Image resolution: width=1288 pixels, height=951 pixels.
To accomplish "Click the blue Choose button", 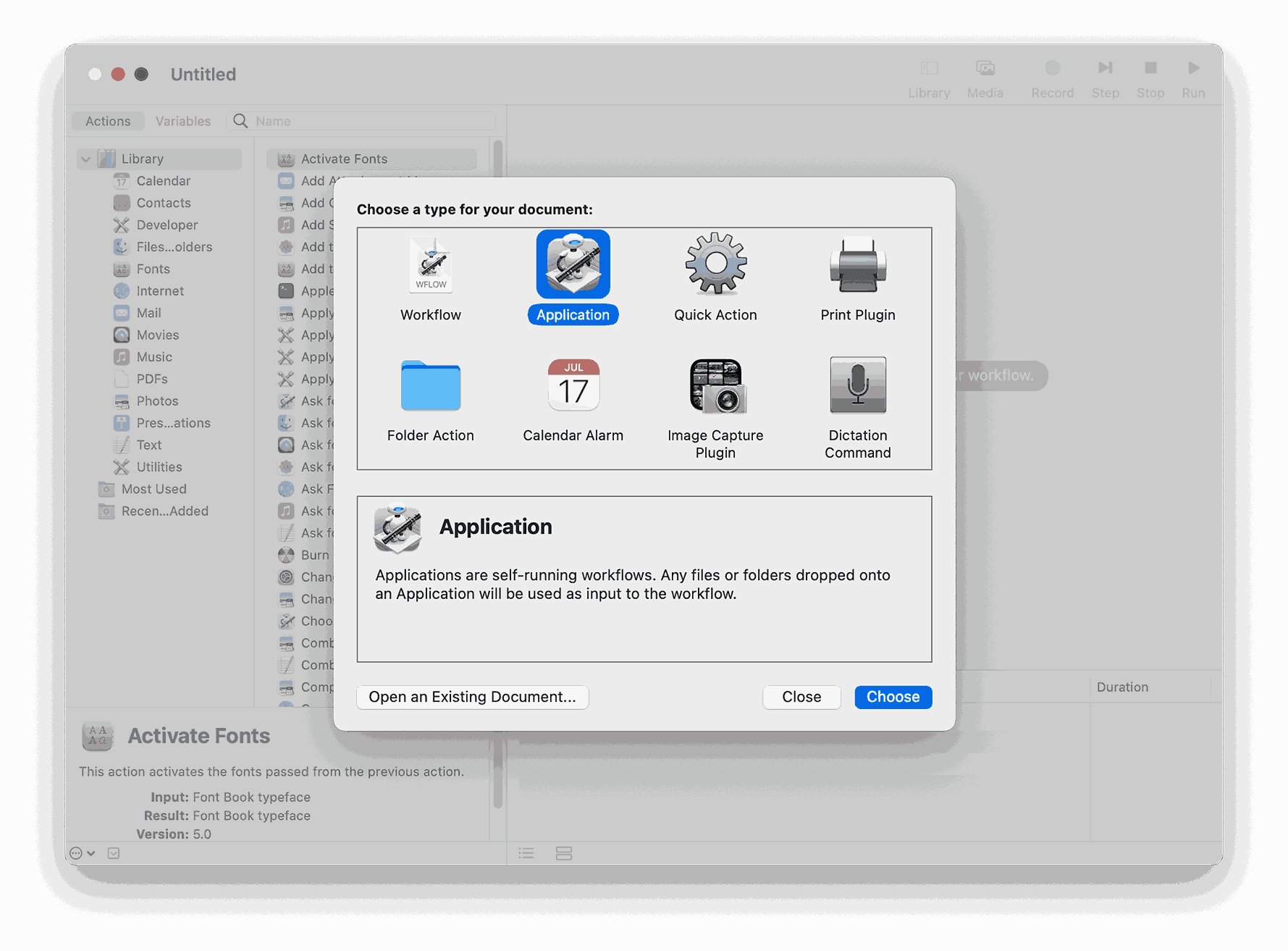I will tap(893, 697).
